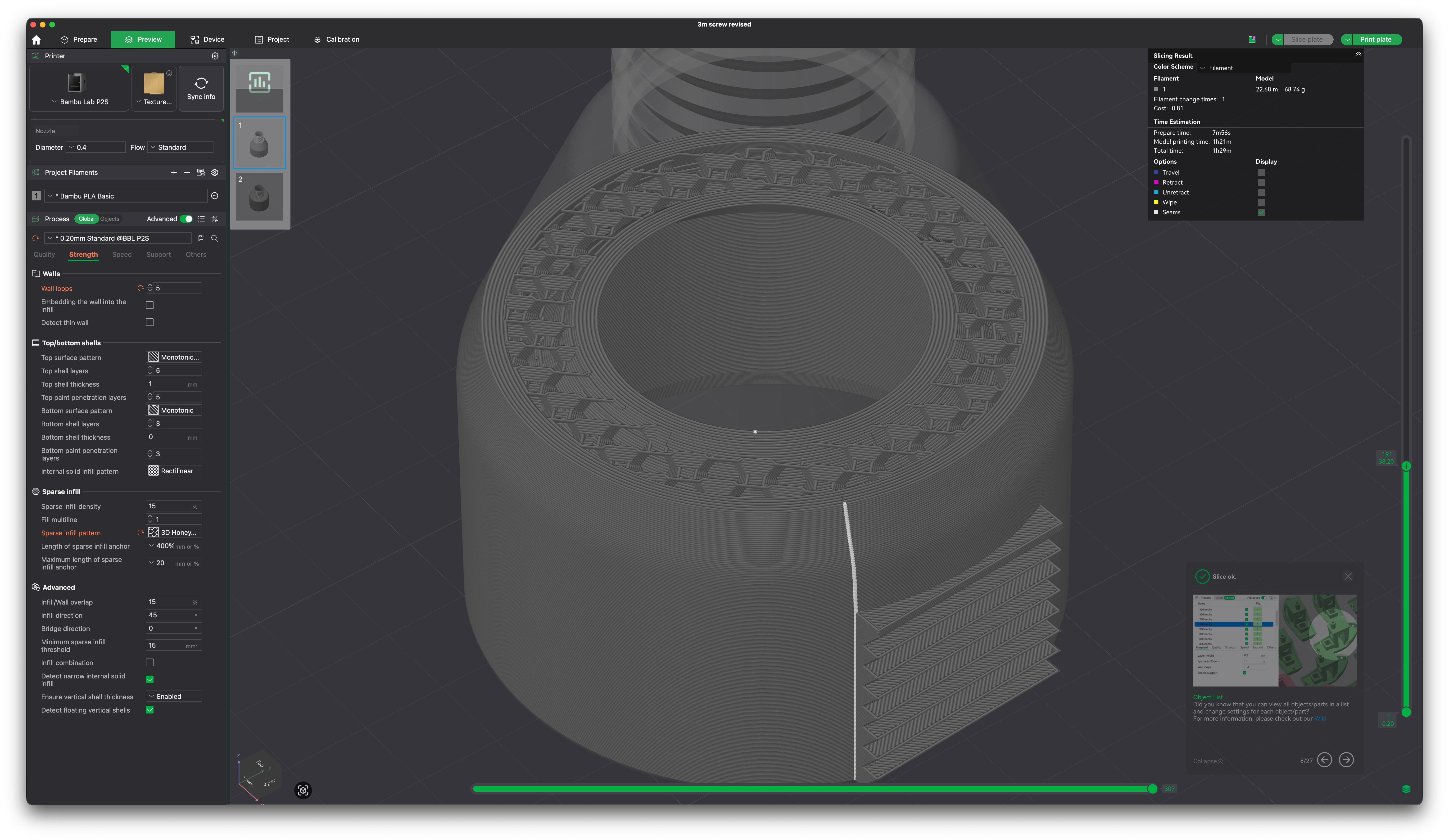
Task: Open the nozzle Diameter dropdown
Action: click(x=95, y=147)
